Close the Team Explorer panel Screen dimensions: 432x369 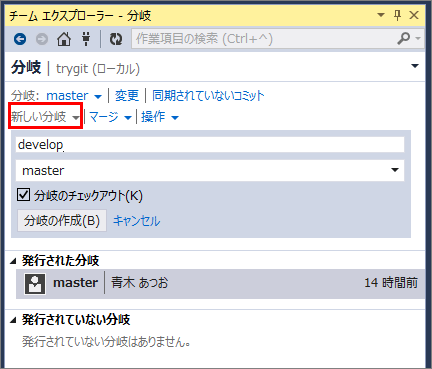(x=414, y=15)
